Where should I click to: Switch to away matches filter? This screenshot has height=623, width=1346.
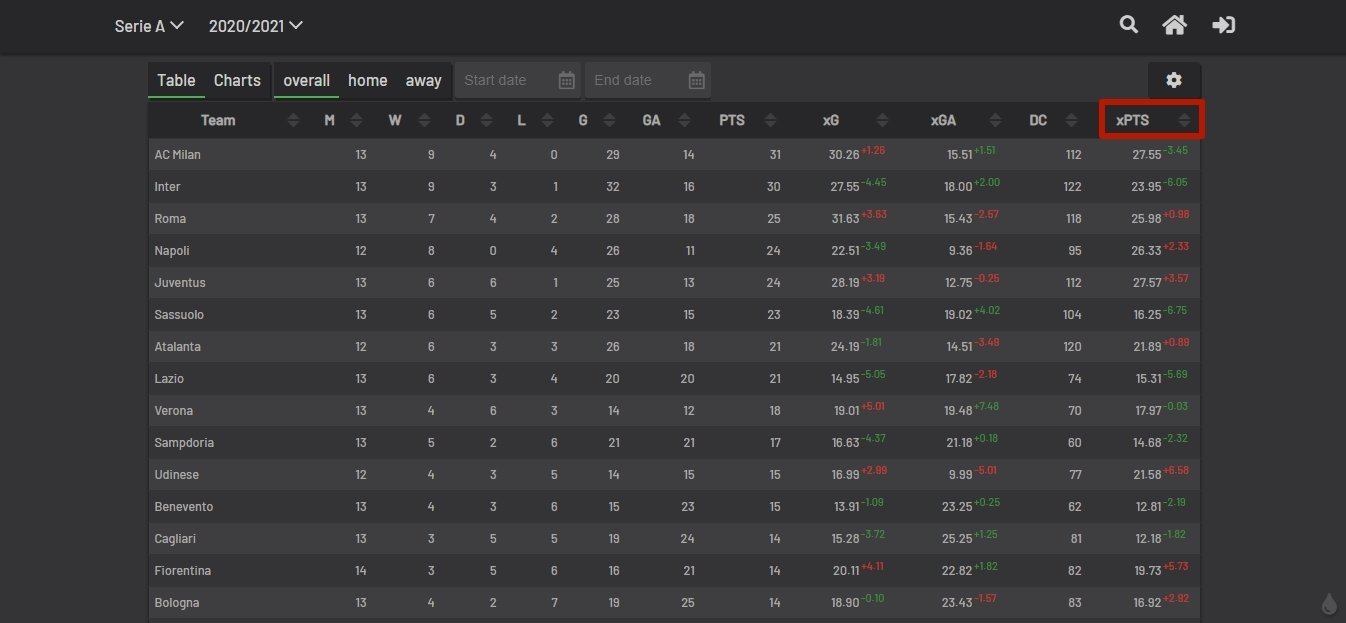click(x=423, y=80)
